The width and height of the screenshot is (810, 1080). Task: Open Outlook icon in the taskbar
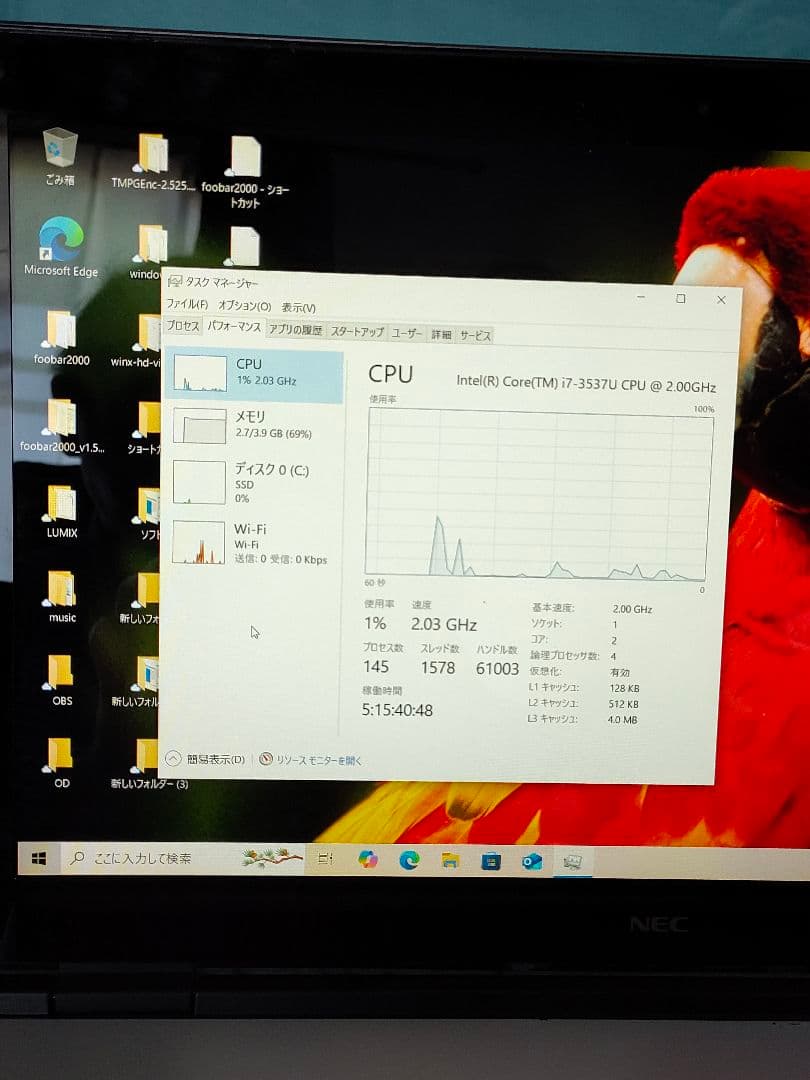(x=532, y=861)
